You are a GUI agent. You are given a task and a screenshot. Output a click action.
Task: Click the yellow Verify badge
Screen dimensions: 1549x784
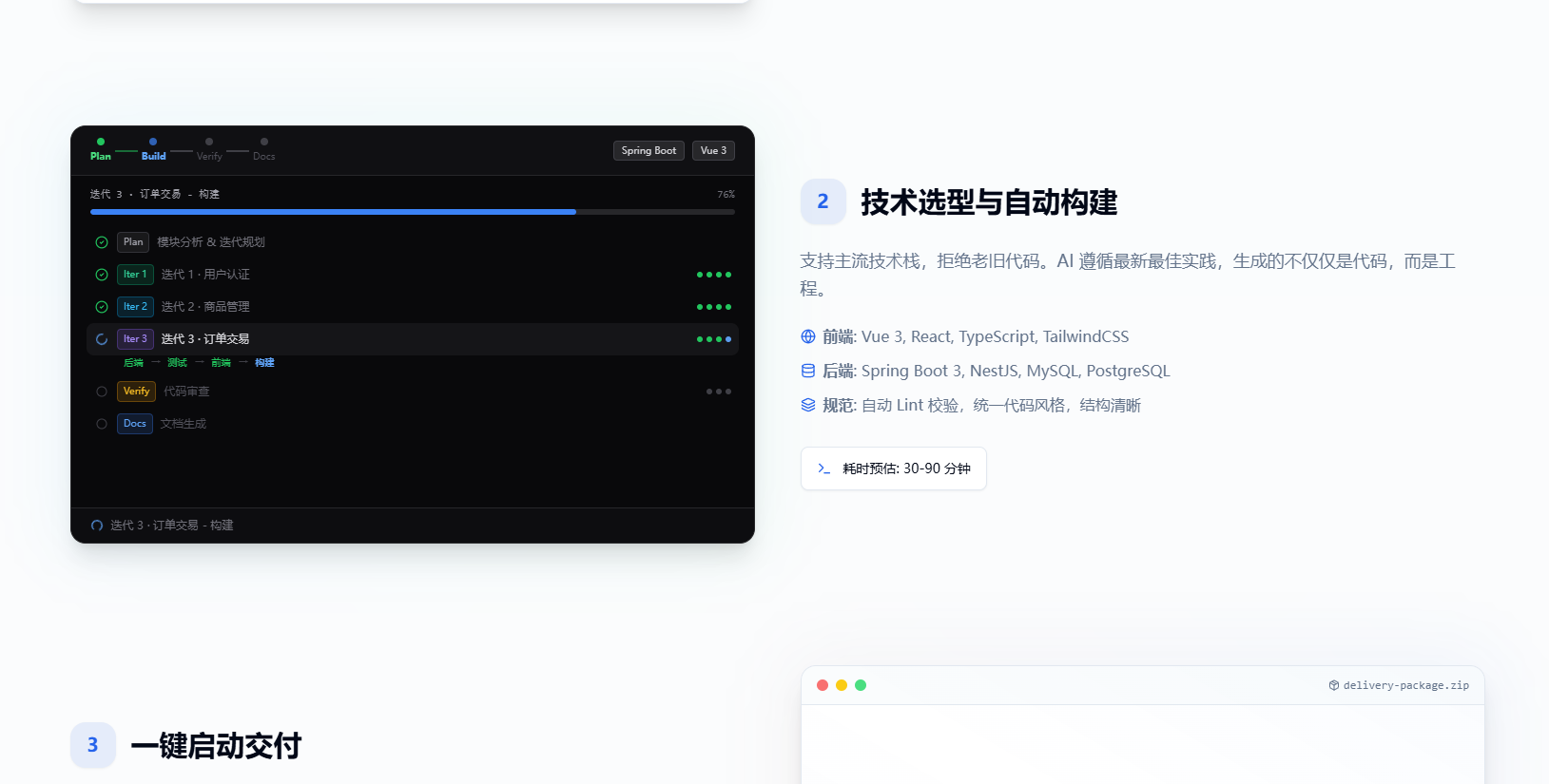point(136,392)
